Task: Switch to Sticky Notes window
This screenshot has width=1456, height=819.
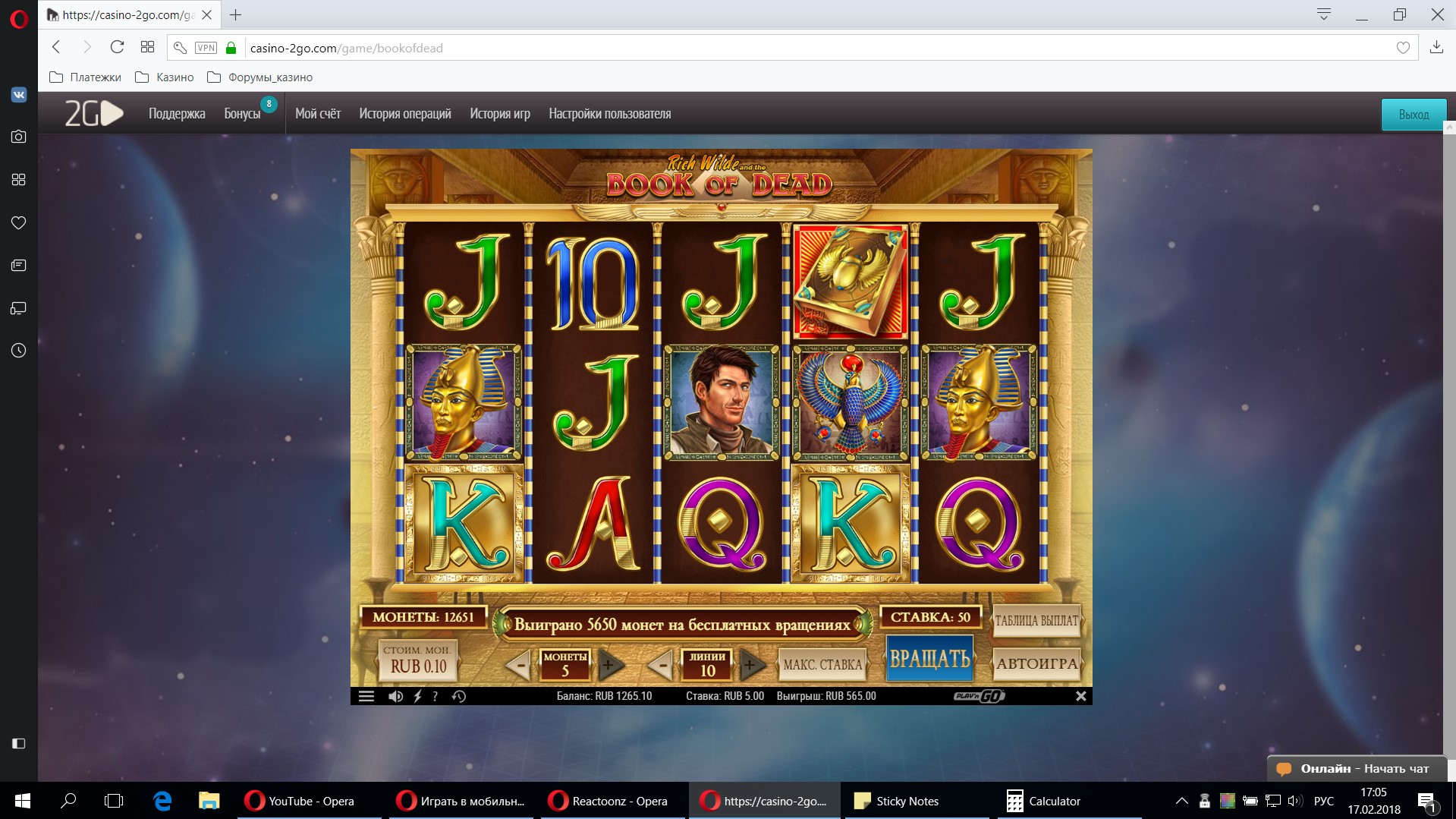Action: [x=917, y=801]
